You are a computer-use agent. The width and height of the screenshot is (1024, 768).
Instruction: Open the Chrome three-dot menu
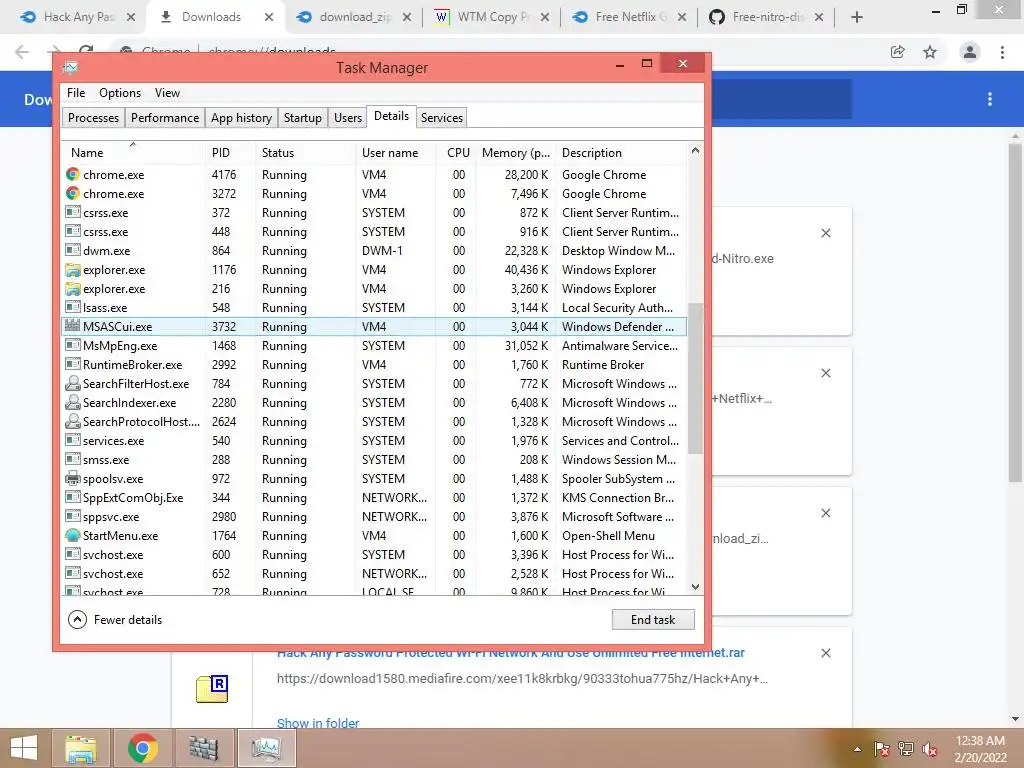point(1002,52)
